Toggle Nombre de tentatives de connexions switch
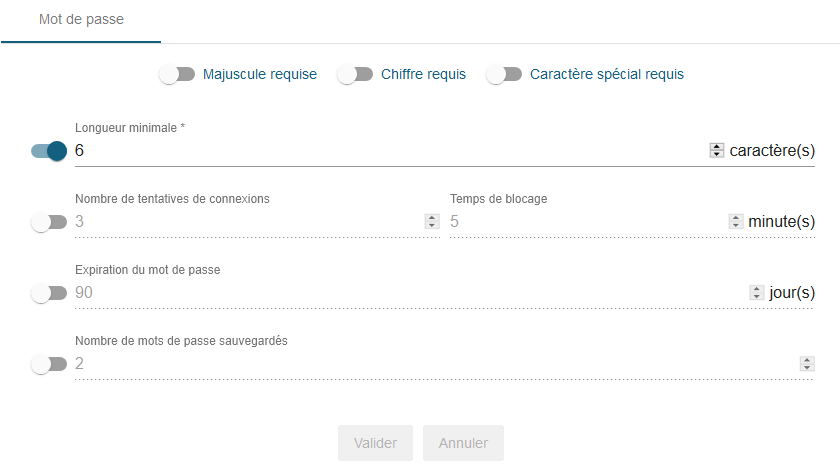Viewport: 840px width, 476px height. pyautogui.click(x=49, y=222)
